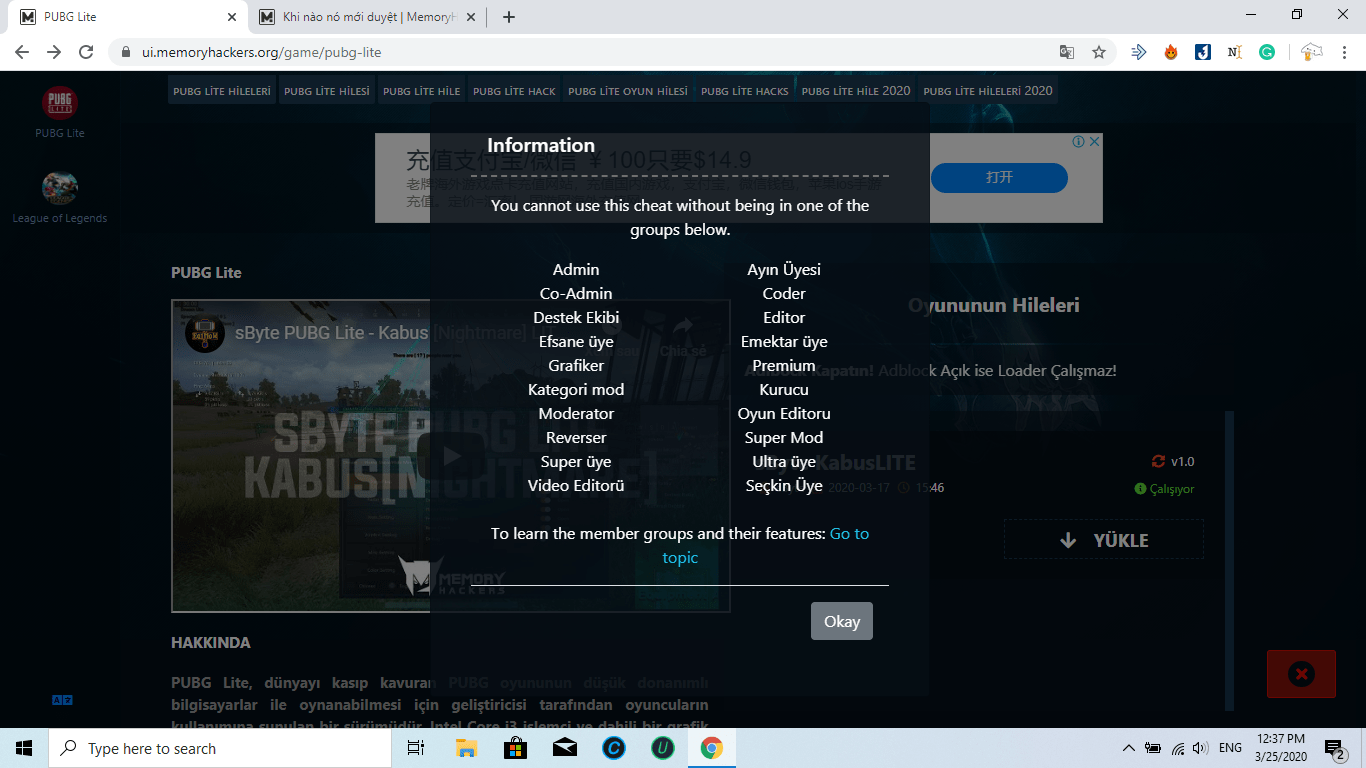Click the red X button at bottom right
1366x768 pixels.
coord(1301,674)
